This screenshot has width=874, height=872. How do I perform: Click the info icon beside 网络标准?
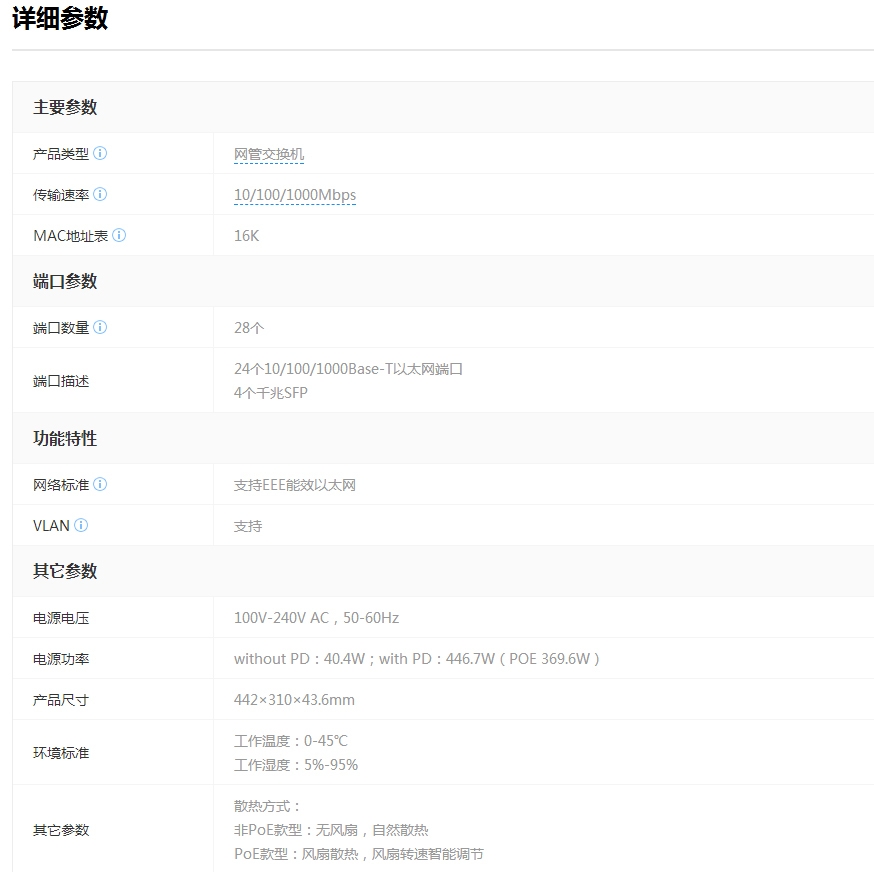coord(100,485)
